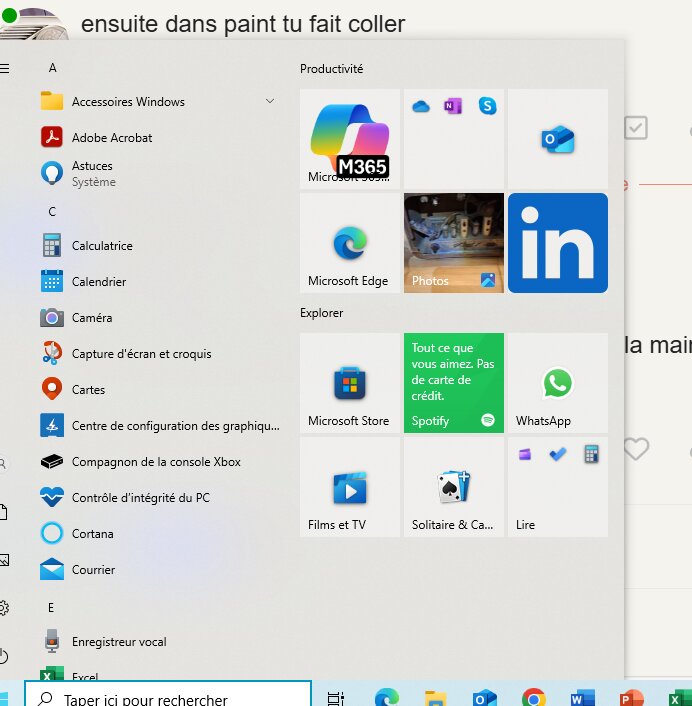Open the Lire tile folder
Viewport: 692px width, 706px height.
click(x=558, y=487)
